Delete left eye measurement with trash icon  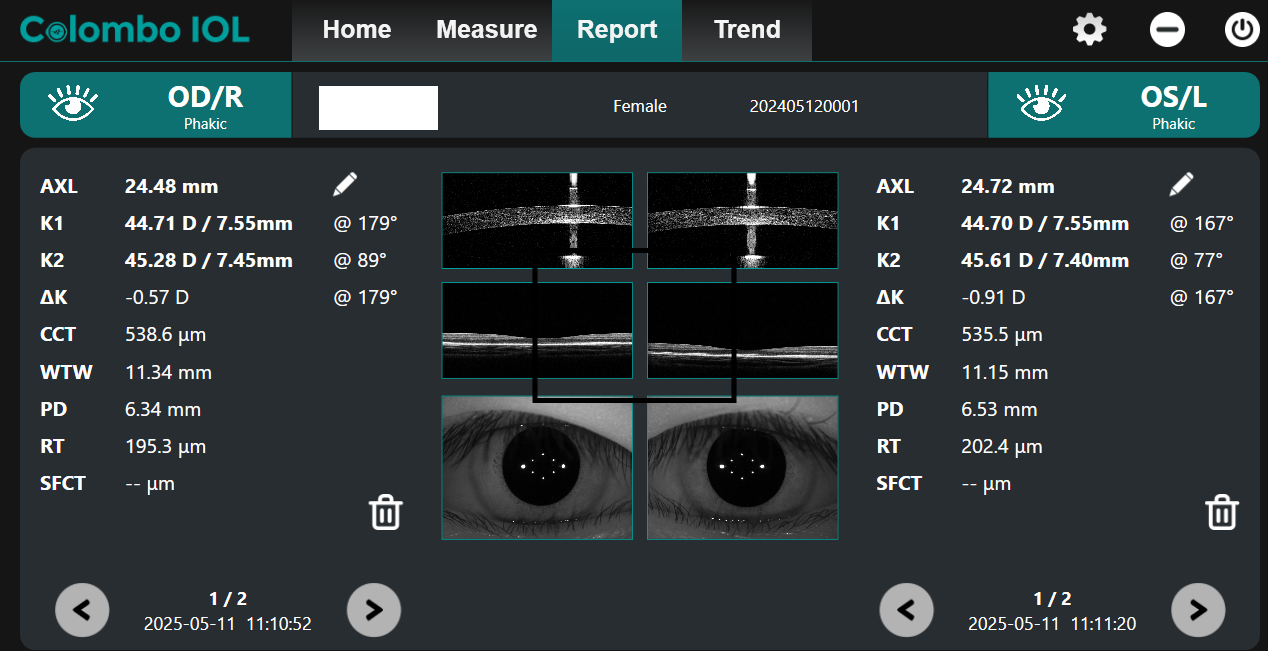click(1221, 512)
